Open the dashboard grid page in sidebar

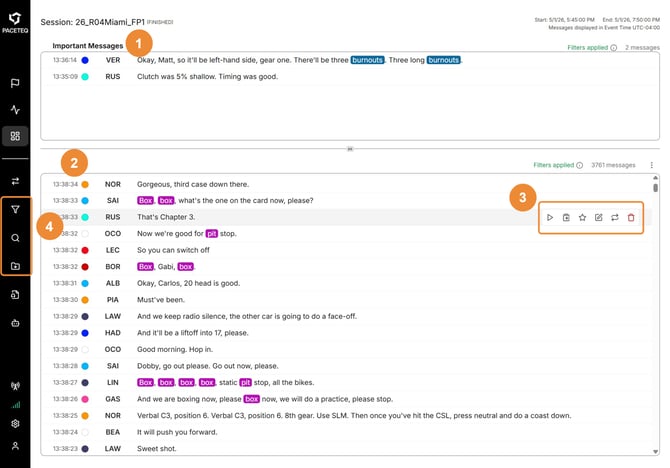(15, 136)
